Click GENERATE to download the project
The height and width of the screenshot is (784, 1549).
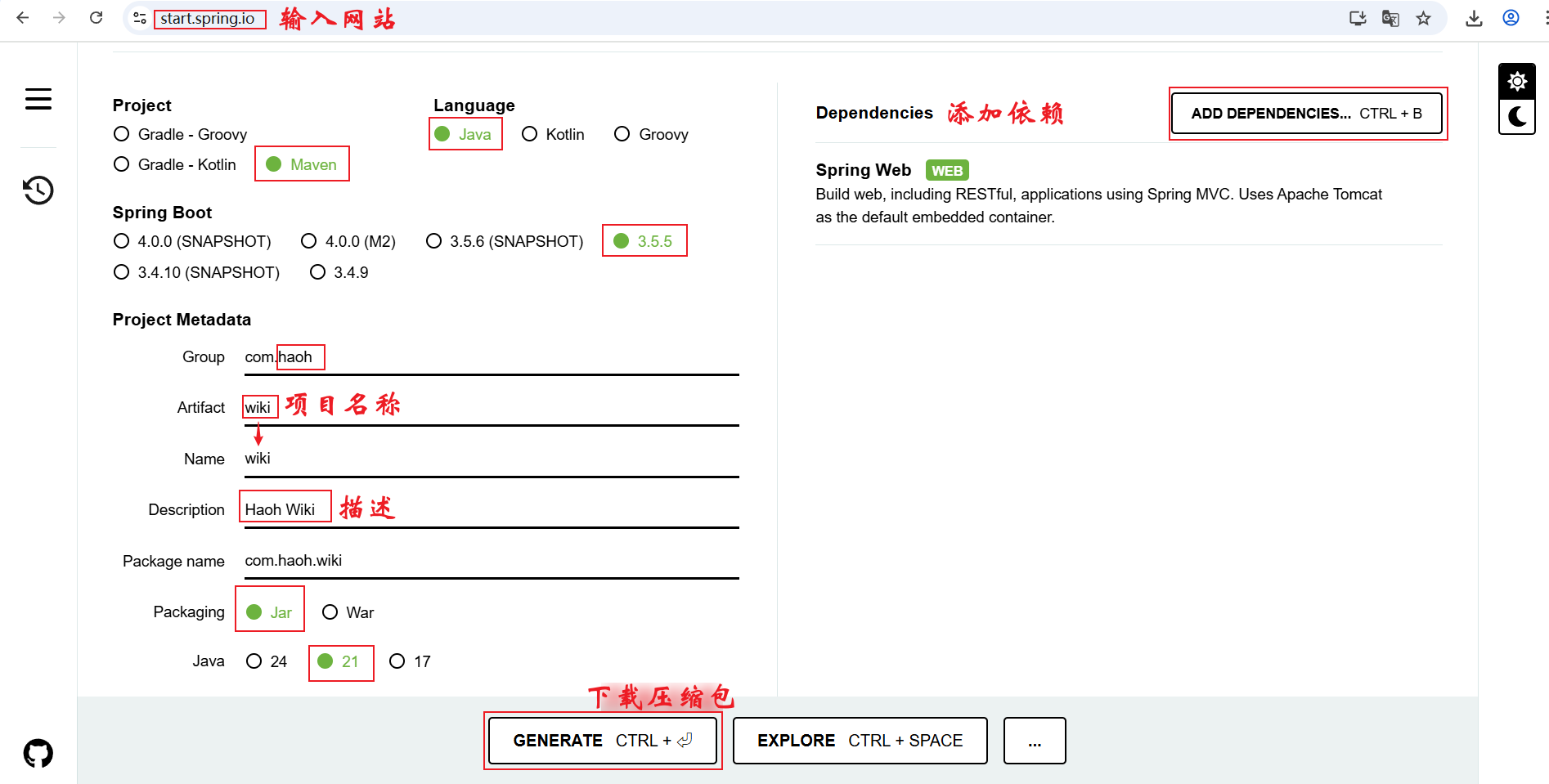pyautogui.click(x=603, y=740)
